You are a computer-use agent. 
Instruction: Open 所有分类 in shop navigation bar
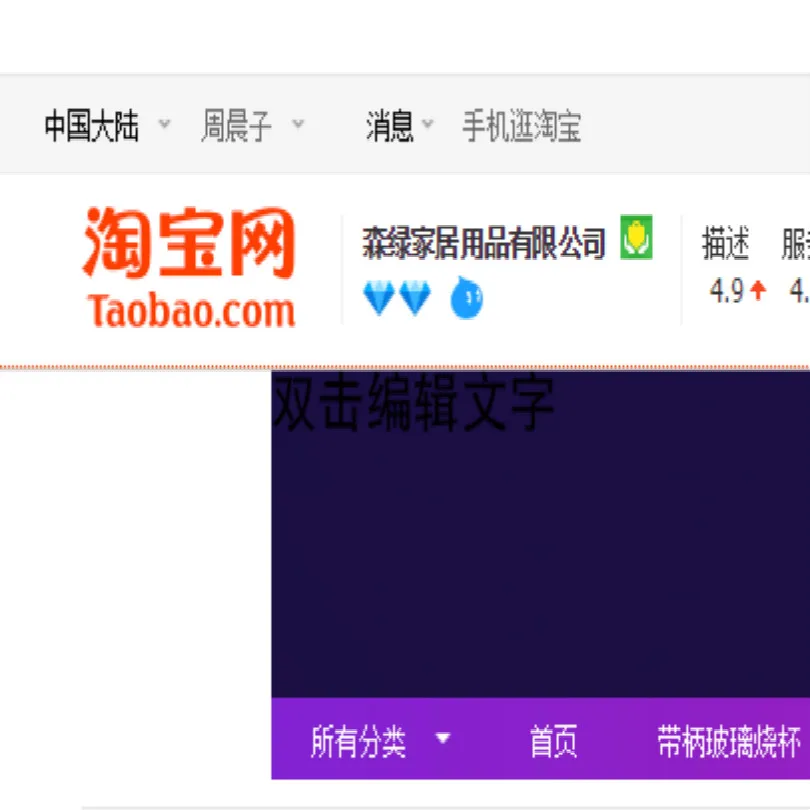359,741
